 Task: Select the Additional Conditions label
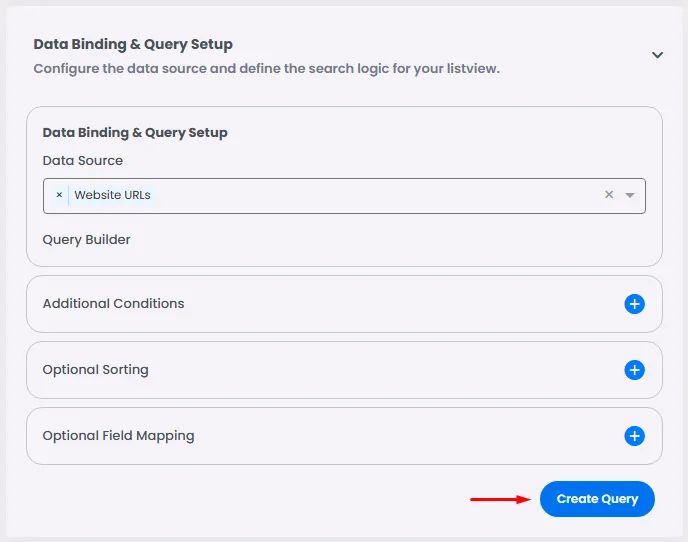pos(113,304)
